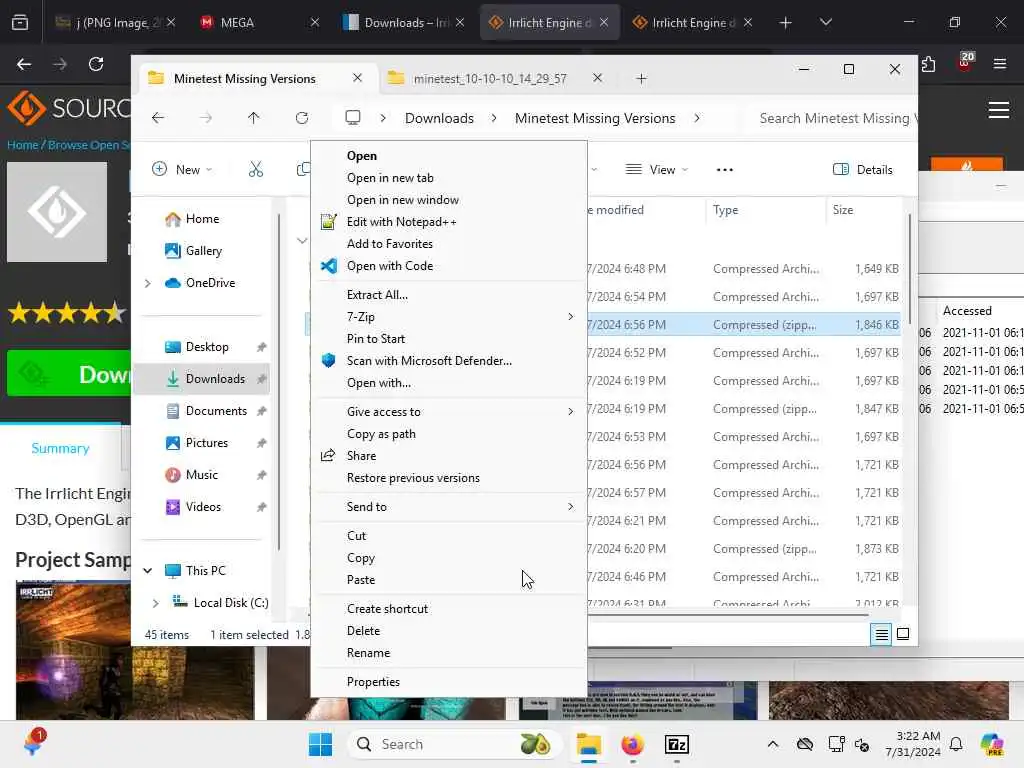Click the Explorer Back arrow
This screenshot has height=768, width=1024.
(158, 118)
